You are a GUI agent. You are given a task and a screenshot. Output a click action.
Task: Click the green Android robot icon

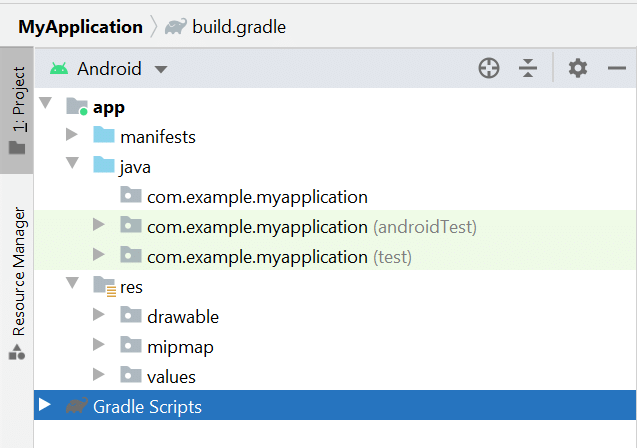pyautogui.click(x=59, y=69)
